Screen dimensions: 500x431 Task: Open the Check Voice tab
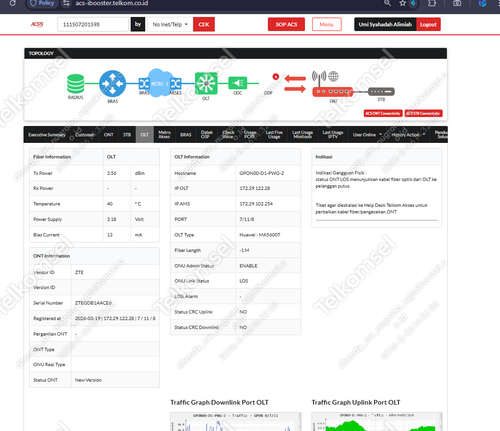pyautogui.click(x=228, y=135)
